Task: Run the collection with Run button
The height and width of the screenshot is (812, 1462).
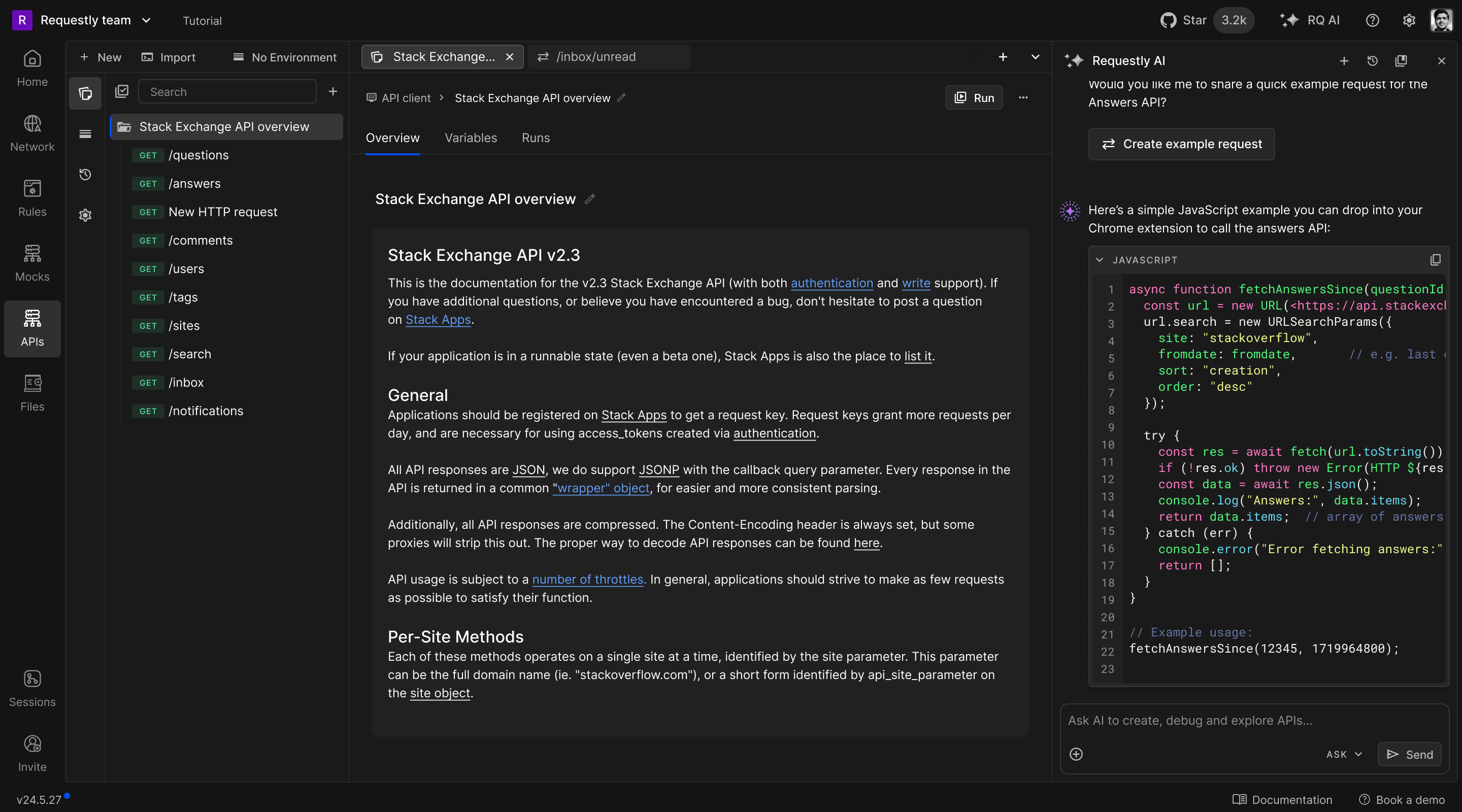Action: pyautogui.click(x=974, y=97)
